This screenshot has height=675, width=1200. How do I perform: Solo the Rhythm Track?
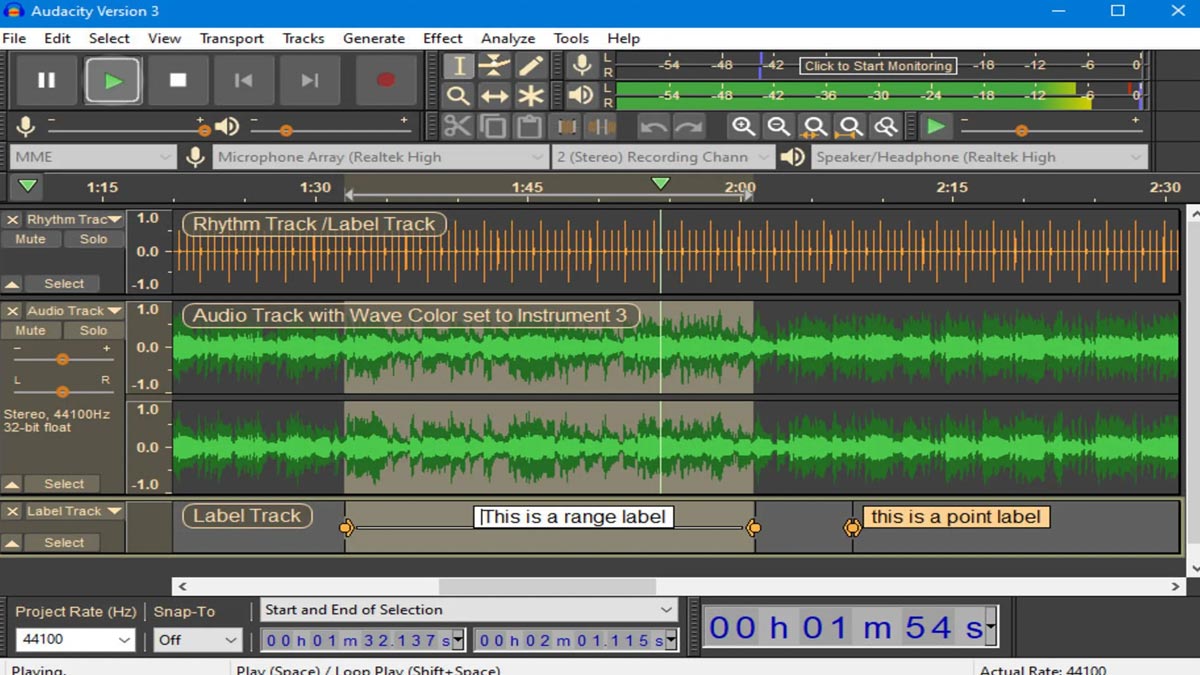tap(93, 239)
